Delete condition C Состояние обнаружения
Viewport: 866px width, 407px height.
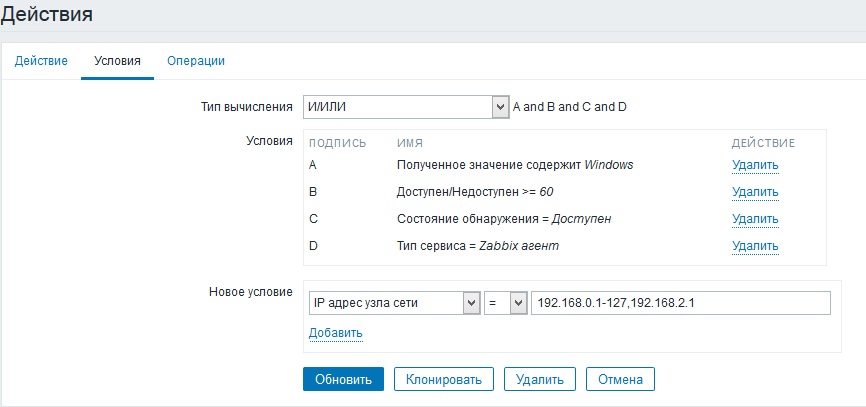point(755,219)
